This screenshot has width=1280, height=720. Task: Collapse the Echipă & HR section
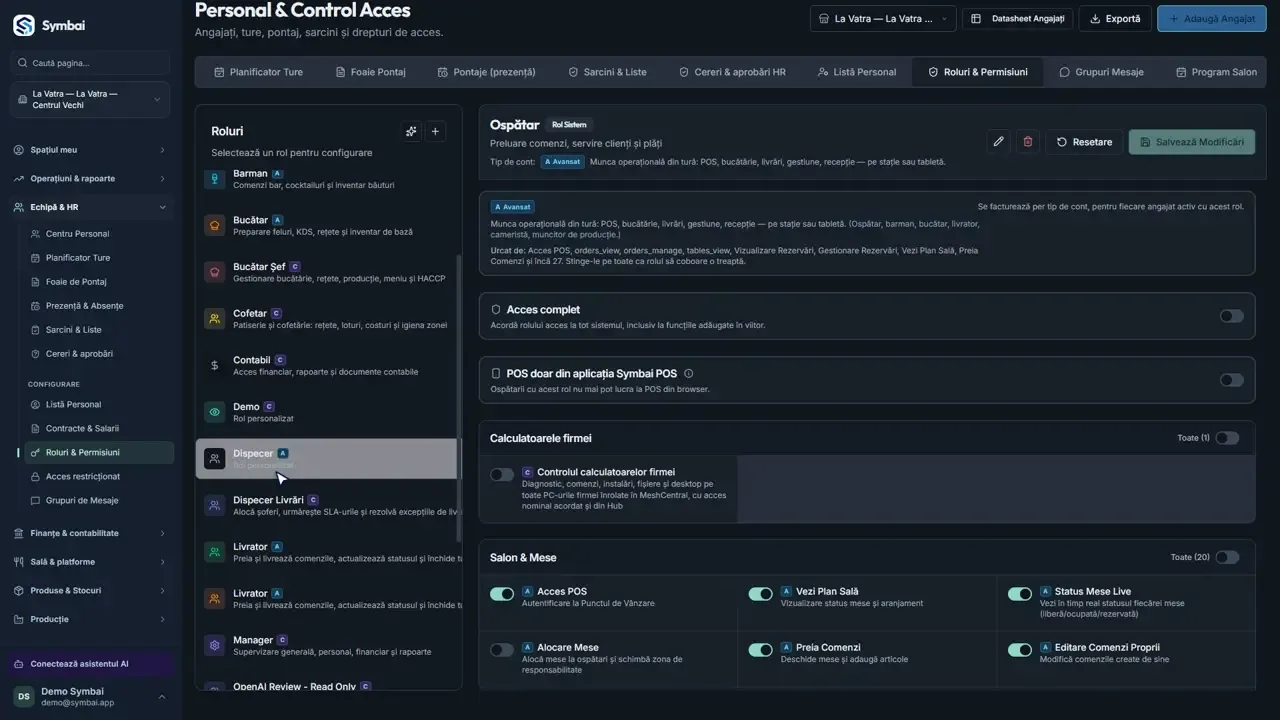(x=91, y=207)
